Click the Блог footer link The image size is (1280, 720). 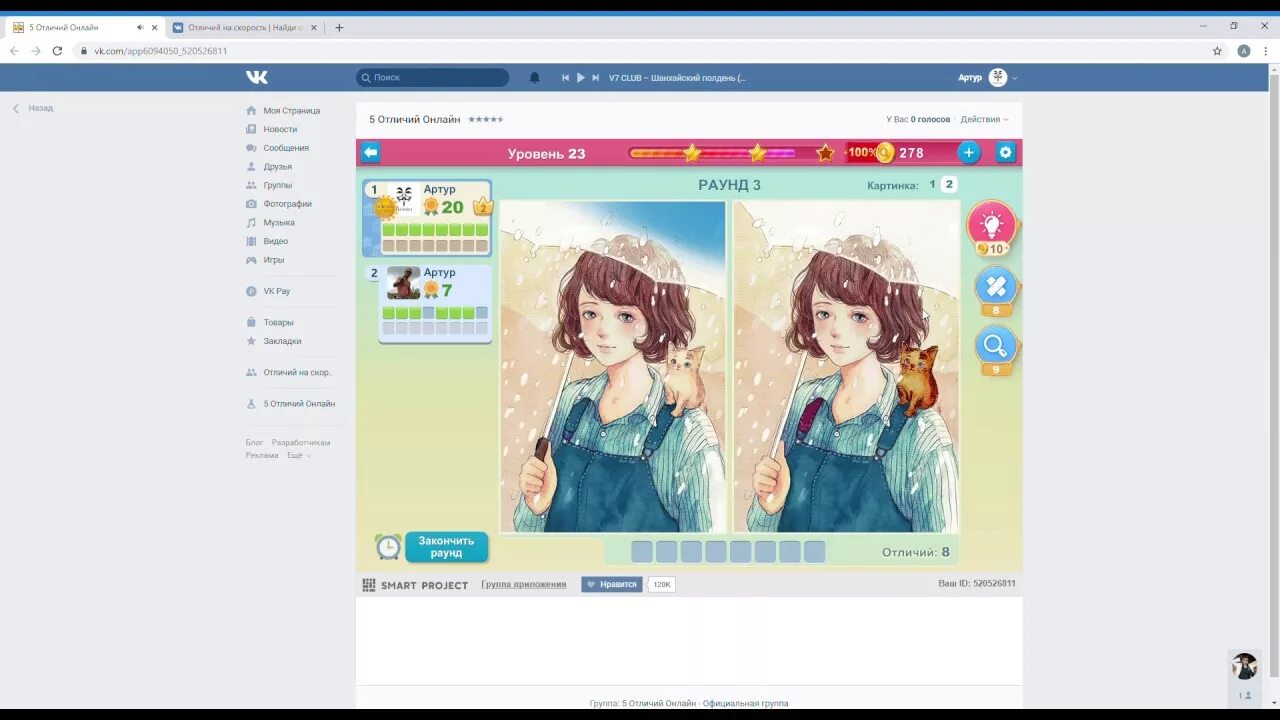click(254, 442)
